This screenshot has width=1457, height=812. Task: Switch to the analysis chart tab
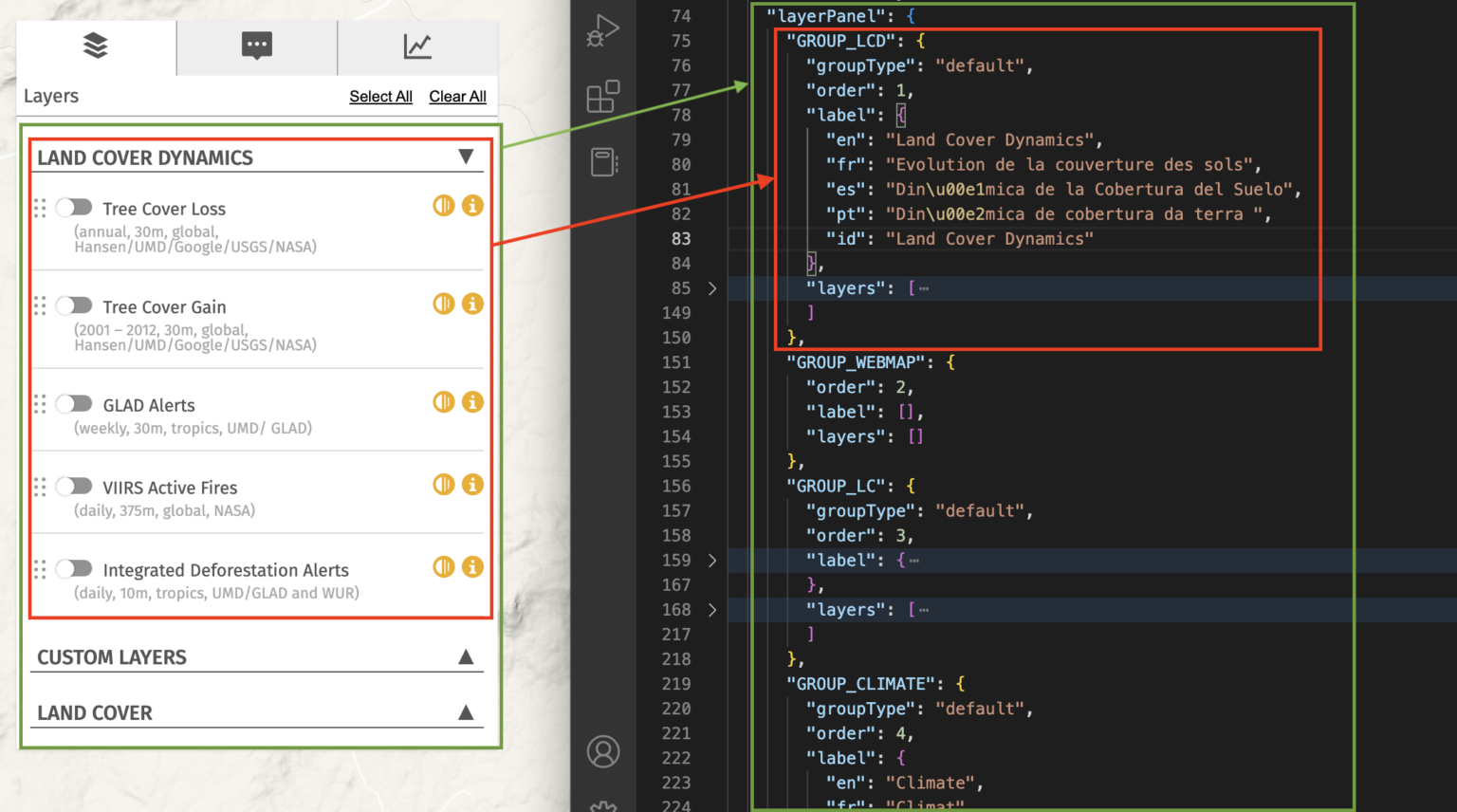pyautogui.click(x=417, y=46)
